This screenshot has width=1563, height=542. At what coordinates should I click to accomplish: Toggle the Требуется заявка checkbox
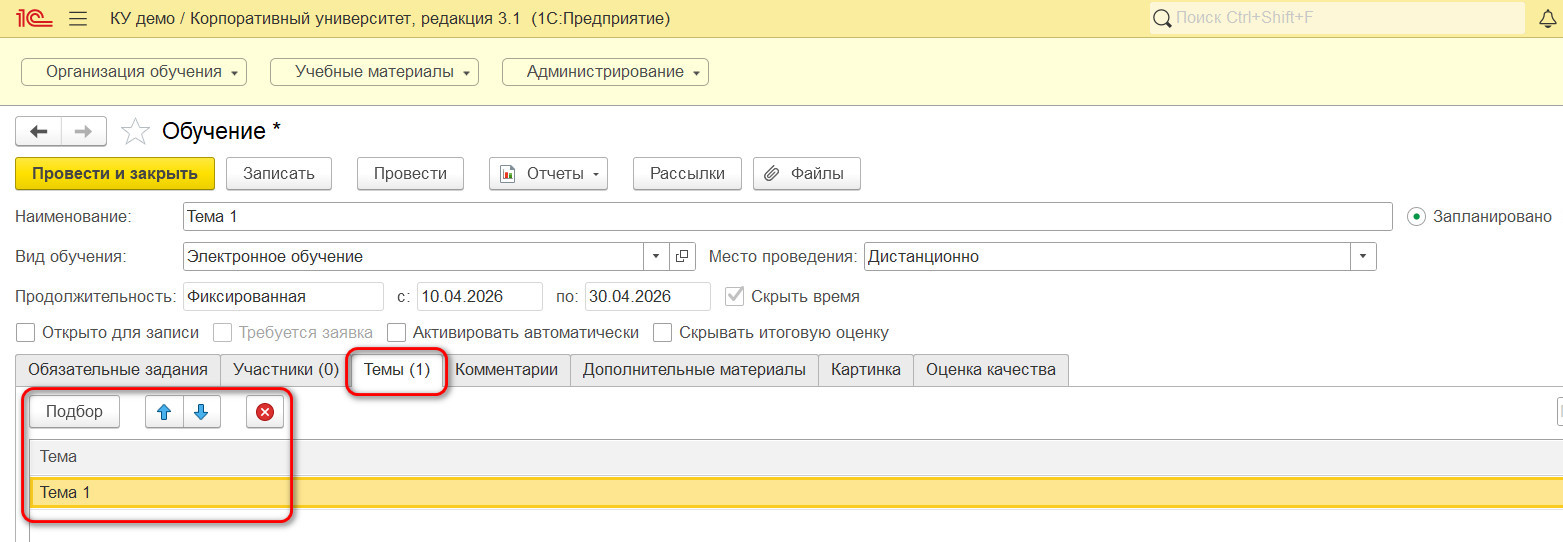(222, 332)
